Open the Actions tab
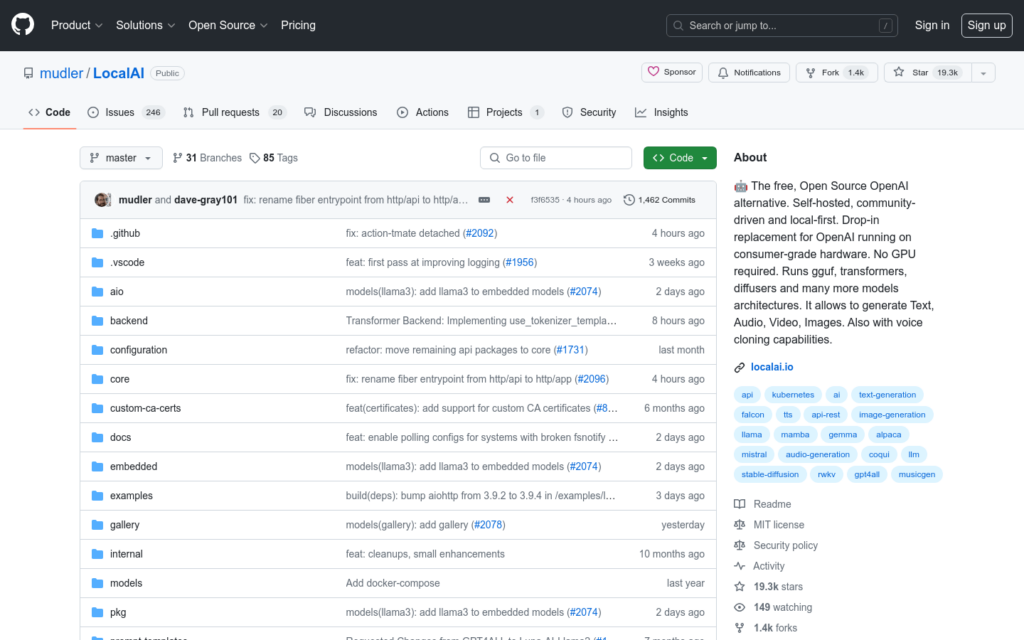Screen dimensions: 1024x640 [x=423, y=112]
